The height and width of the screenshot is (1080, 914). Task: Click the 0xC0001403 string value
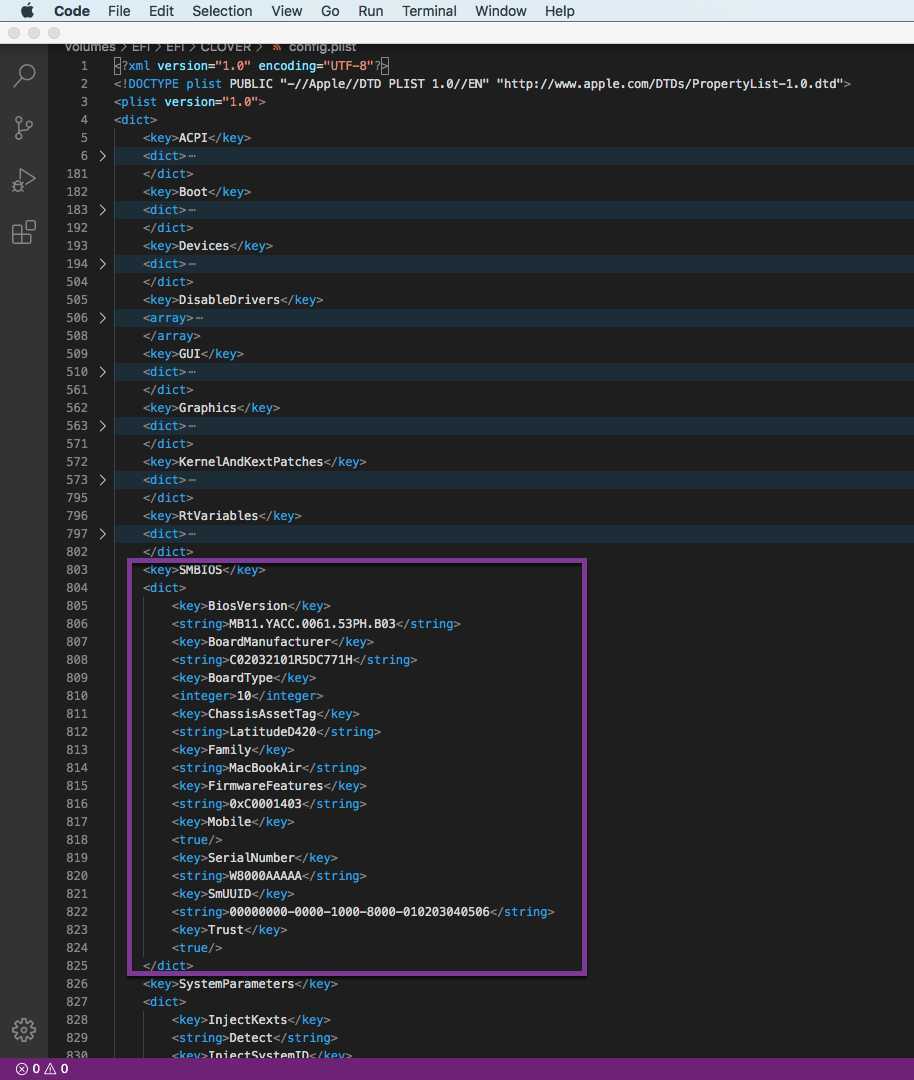[x=265, y=804]
